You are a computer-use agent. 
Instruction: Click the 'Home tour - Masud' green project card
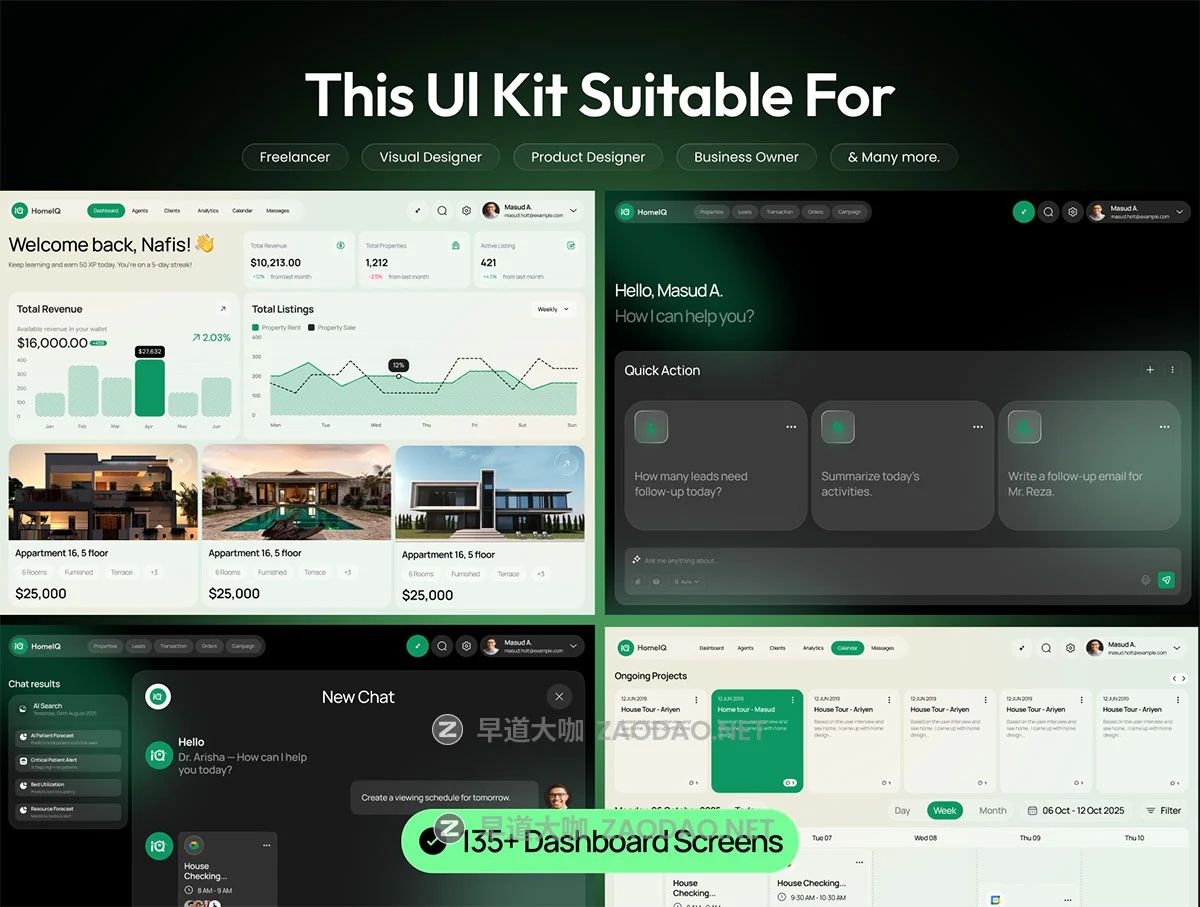pos(757,740)
